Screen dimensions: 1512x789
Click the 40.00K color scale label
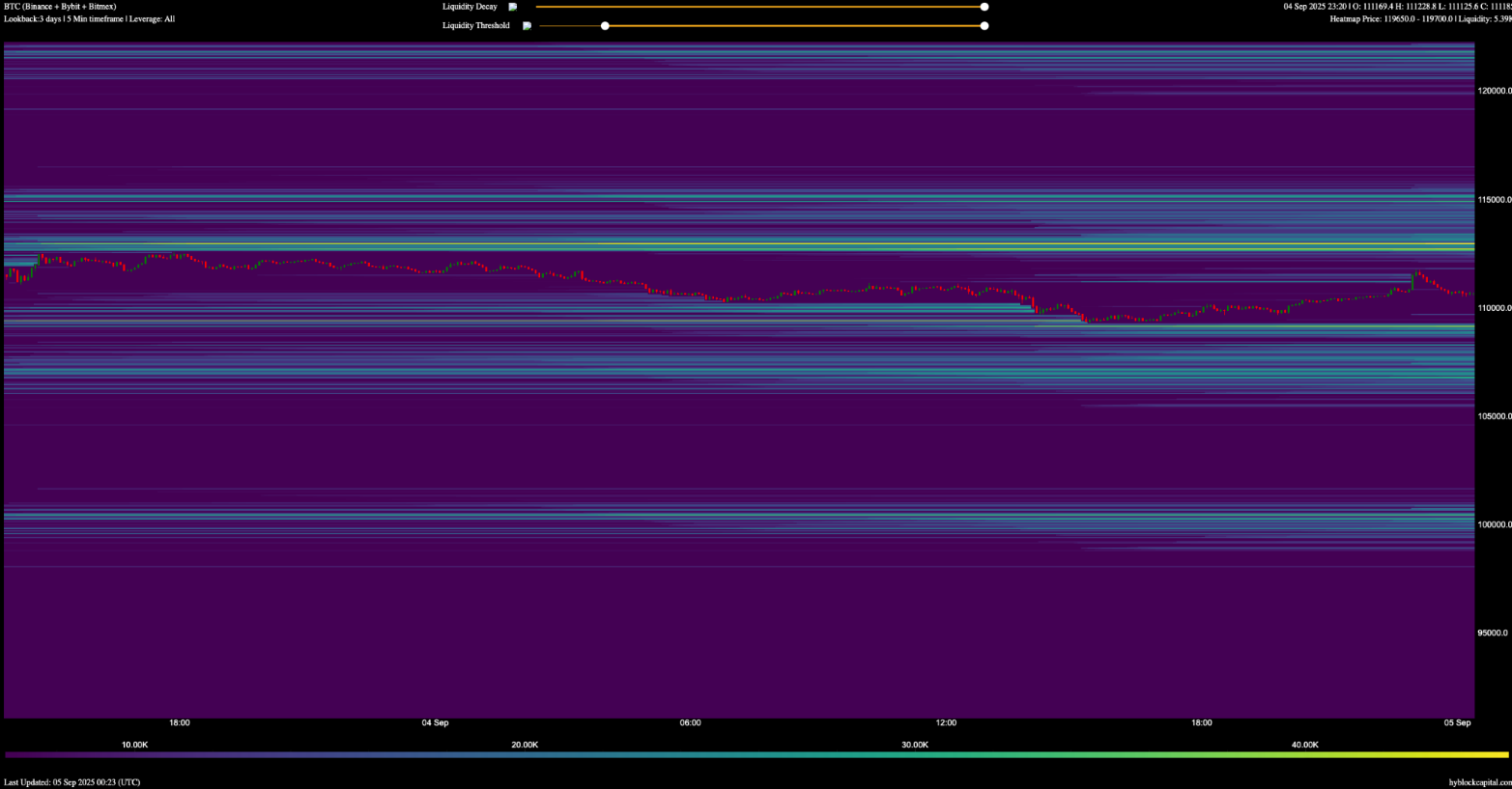coord(1304,746)
